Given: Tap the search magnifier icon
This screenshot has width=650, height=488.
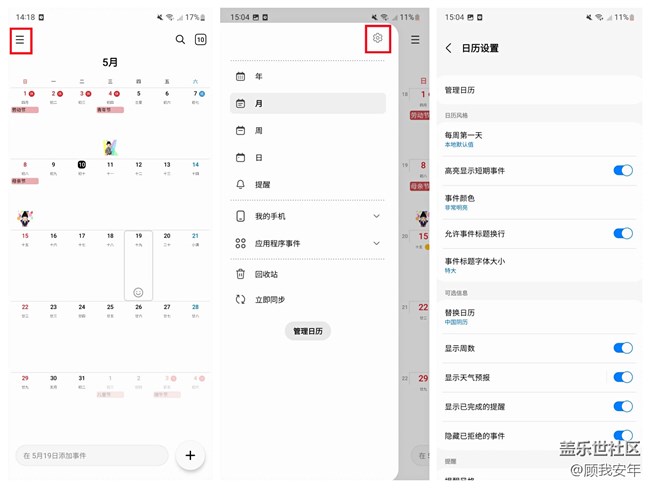Looking at the screenshot, I should (180, 40).
